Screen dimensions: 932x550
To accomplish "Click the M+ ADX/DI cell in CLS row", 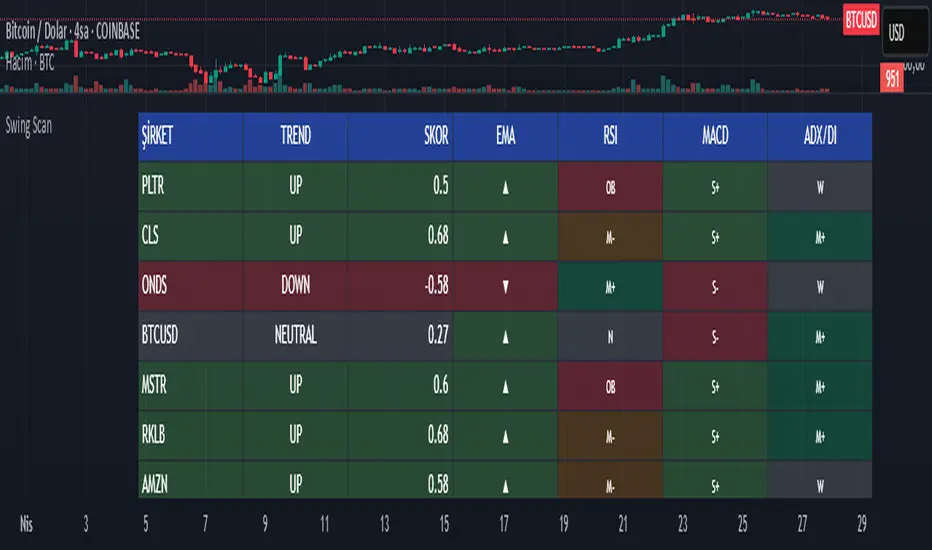I will click(x=820, y=236).
